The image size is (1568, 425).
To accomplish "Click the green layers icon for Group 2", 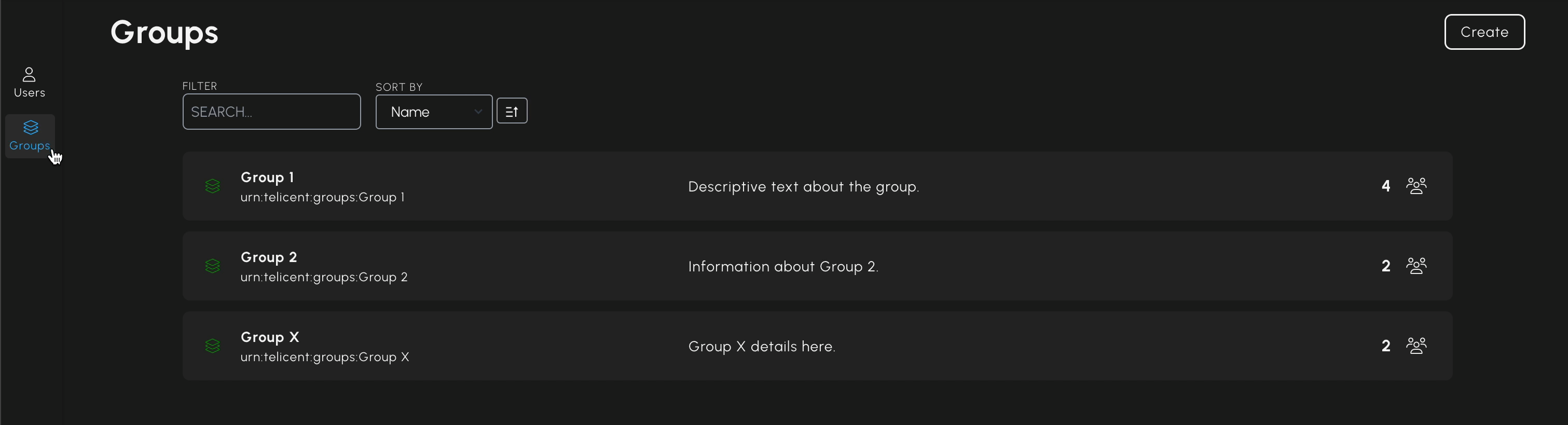I will (212, 266).
